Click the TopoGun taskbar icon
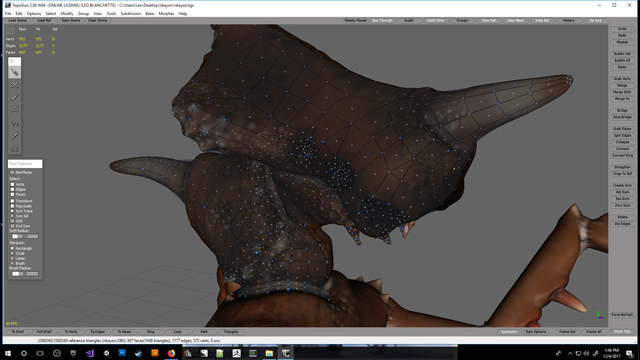The height and width of the screenshot is (360, 640). pyautogui.click(x=285, y=353)
